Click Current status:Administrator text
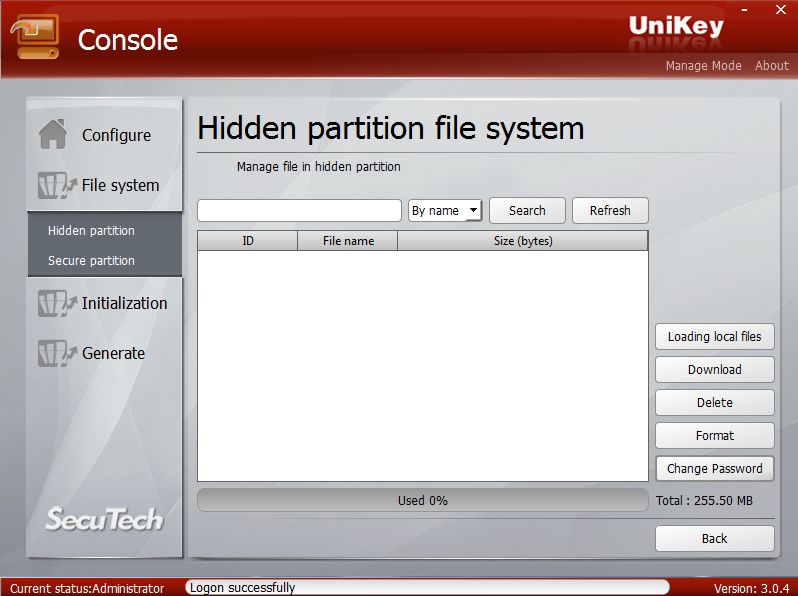Viewport: 798px width, 596px height. [87, 588]
